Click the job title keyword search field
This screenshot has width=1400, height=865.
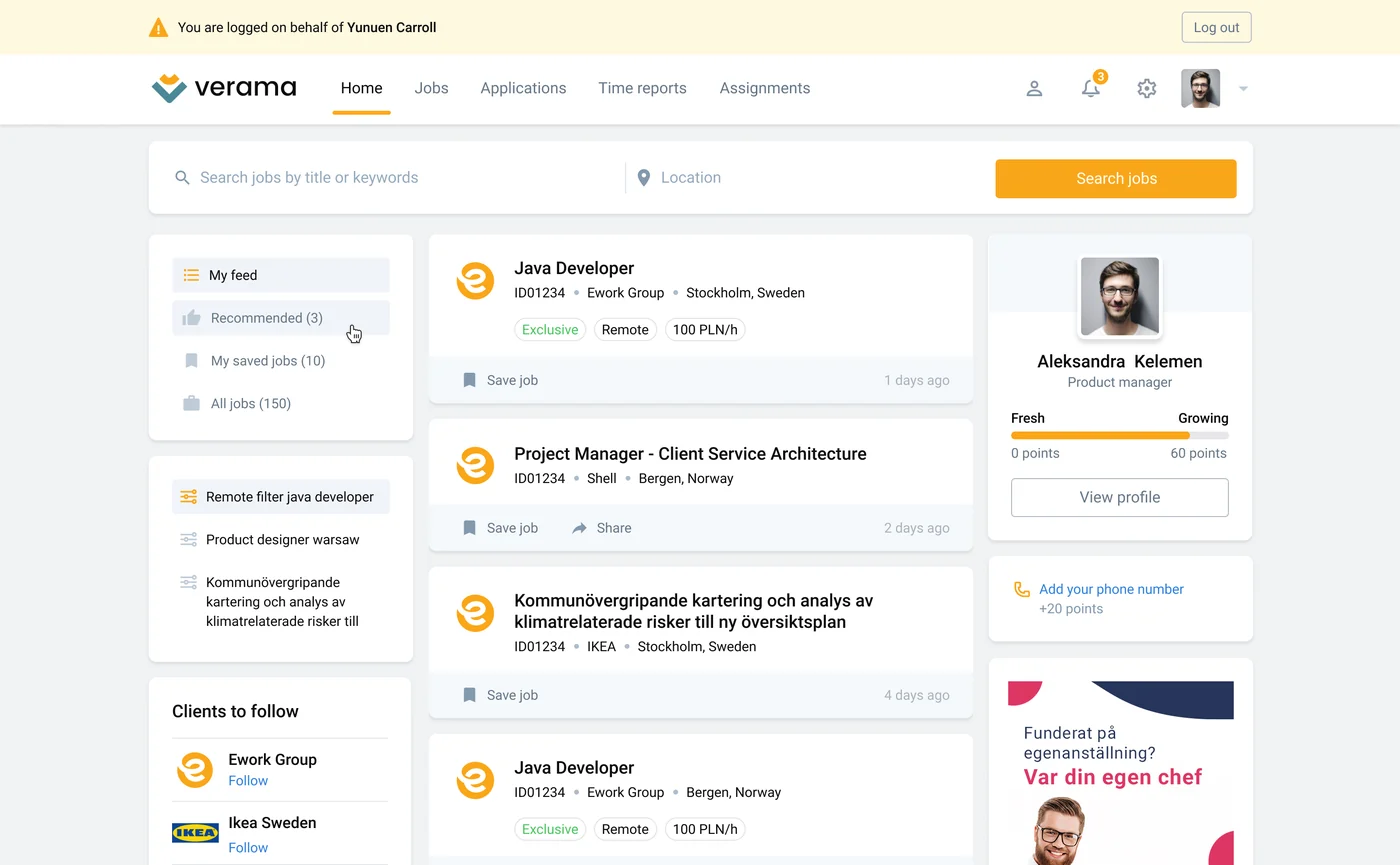[x=399, y=178]
